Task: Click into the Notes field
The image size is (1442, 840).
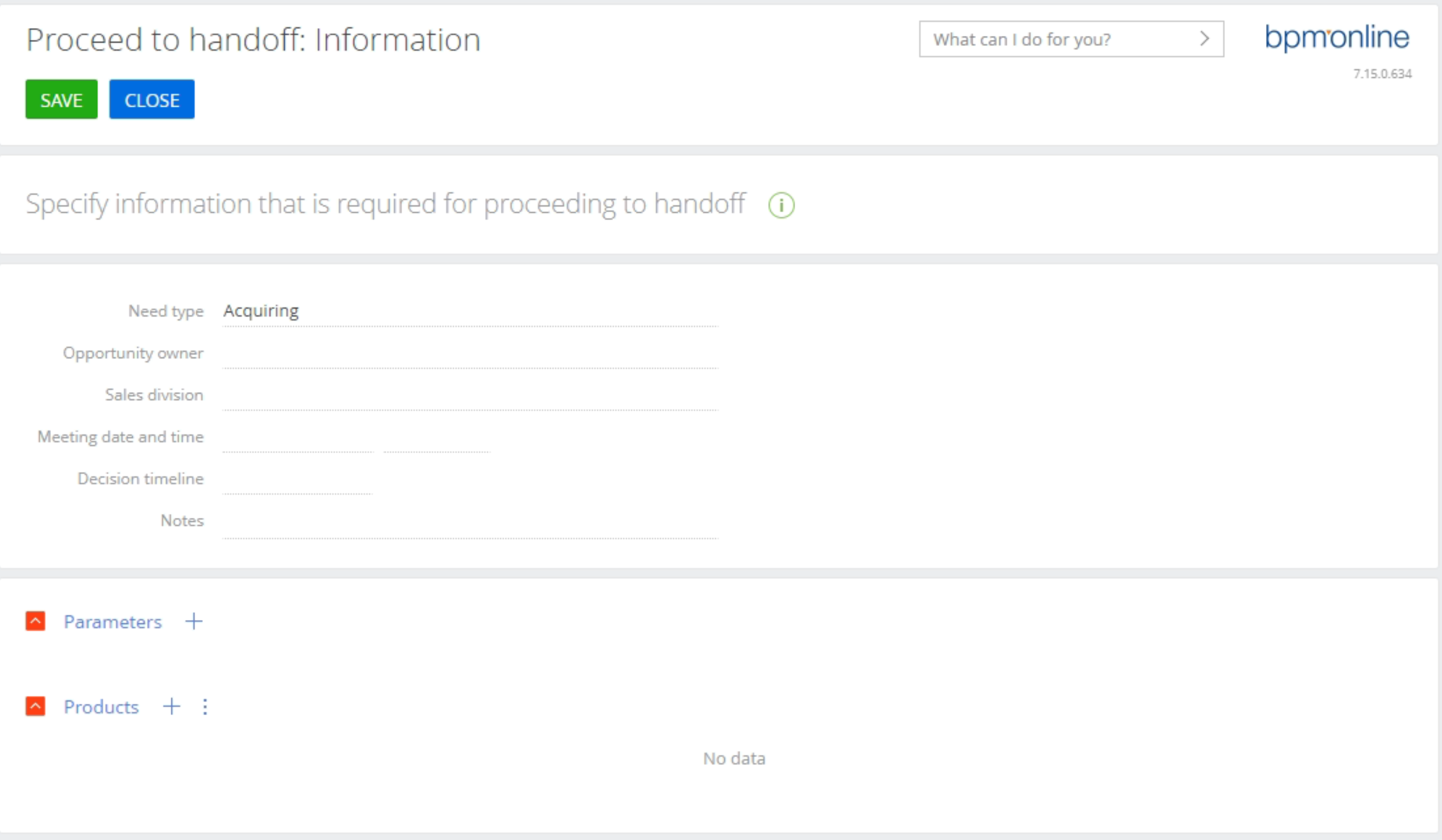Action: (x=470, y=523)
